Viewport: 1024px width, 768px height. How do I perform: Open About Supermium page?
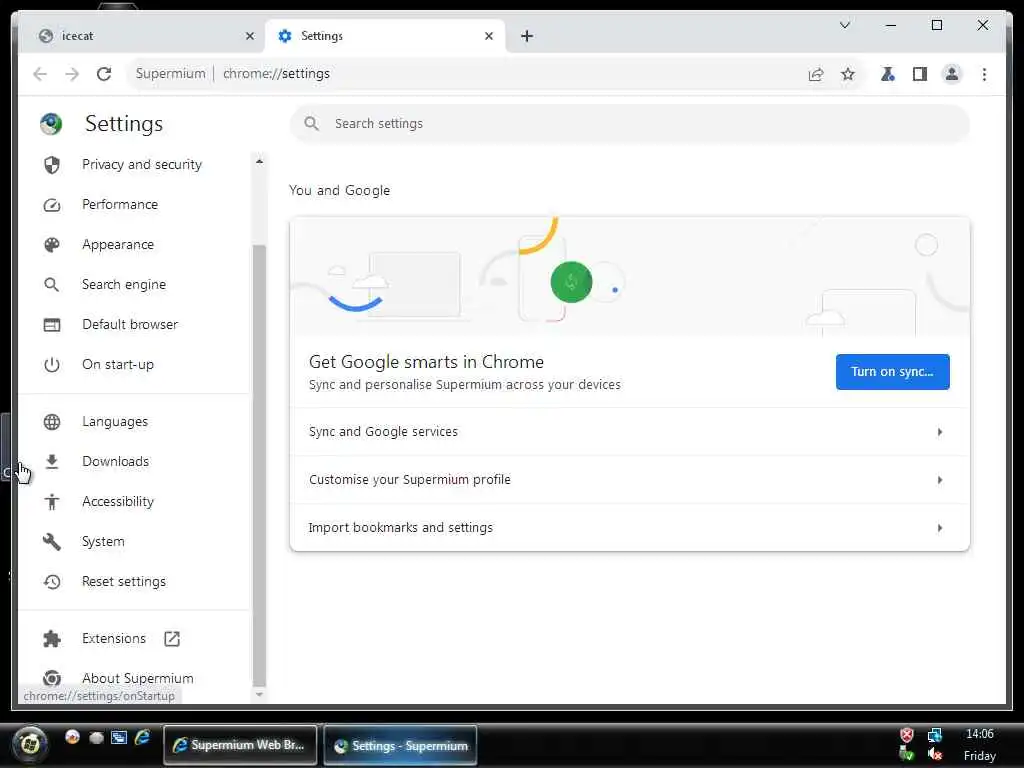[138, 679]
